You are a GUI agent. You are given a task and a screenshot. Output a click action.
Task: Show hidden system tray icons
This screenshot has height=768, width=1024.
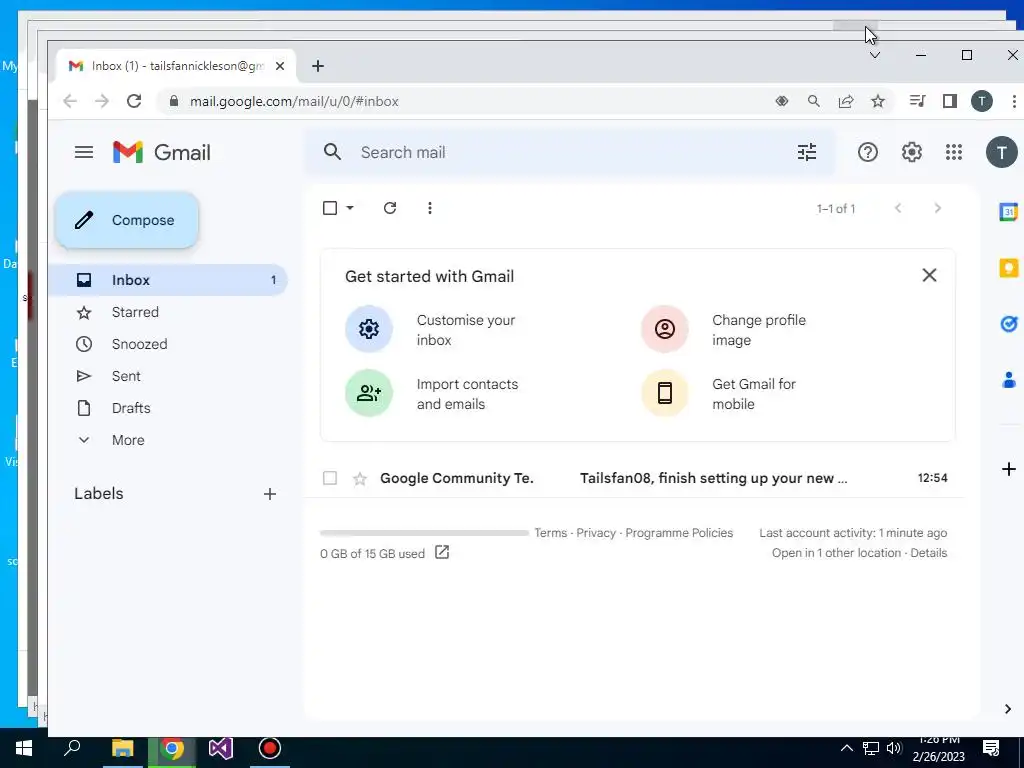(x=846, y=748)
